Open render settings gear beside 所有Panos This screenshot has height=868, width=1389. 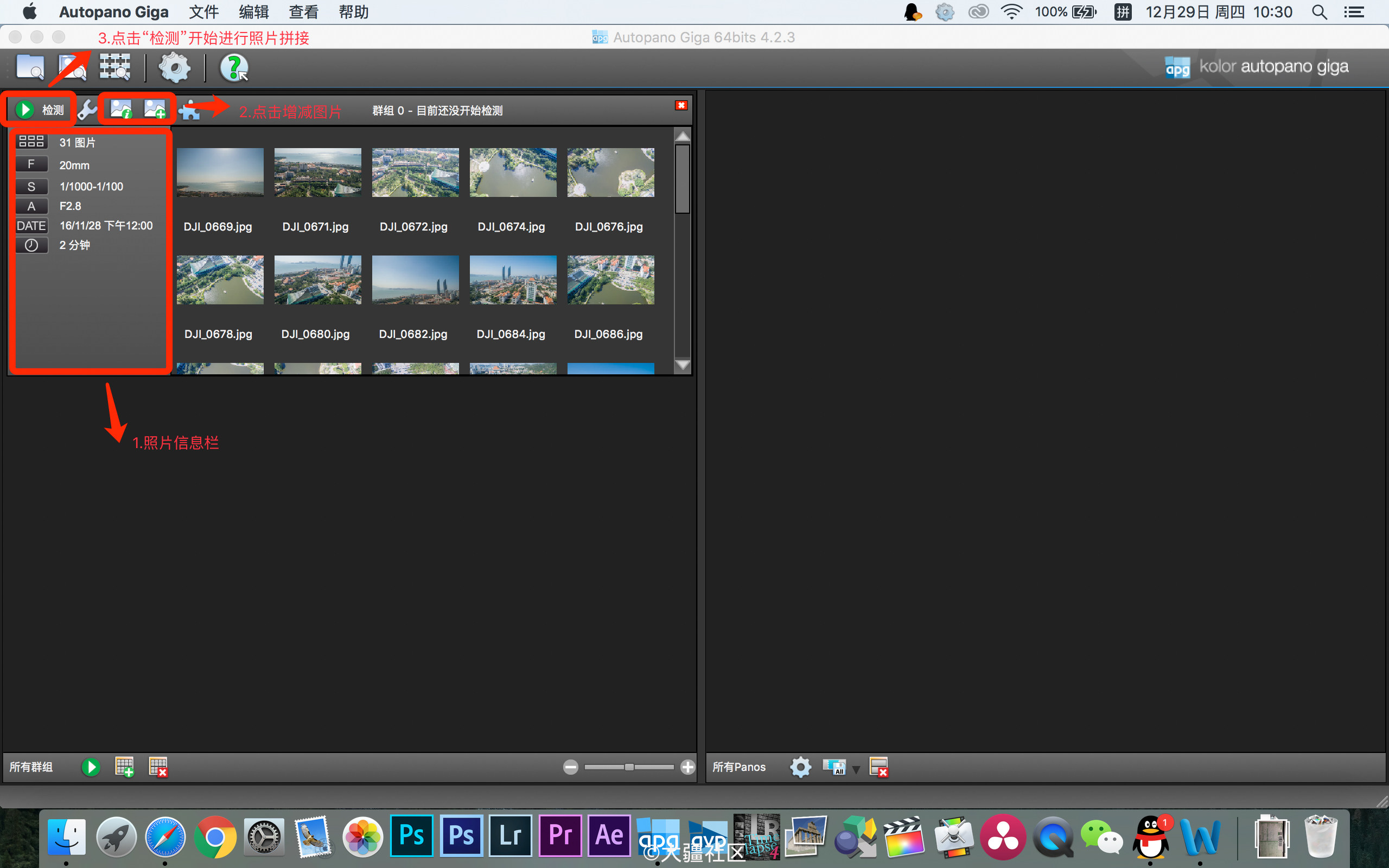(800, 767)
